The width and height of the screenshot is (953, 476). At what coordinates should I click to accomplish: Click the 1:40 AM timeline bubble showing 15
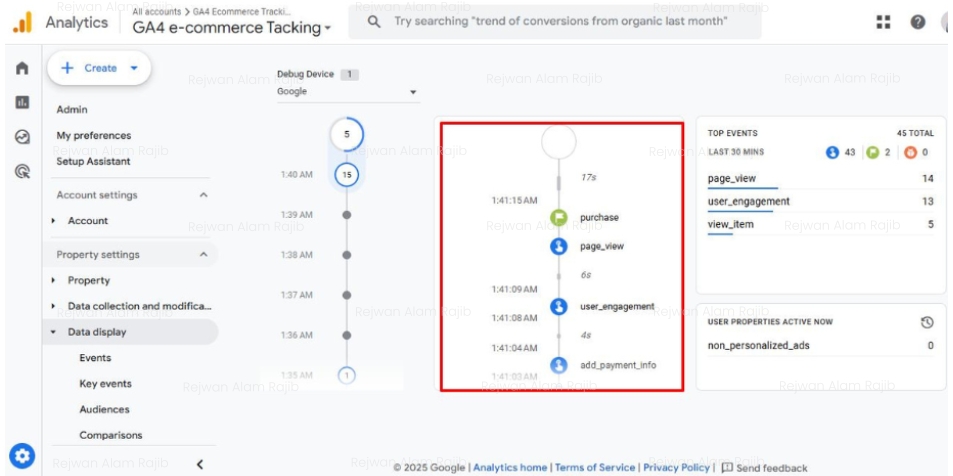click(346, 175)
